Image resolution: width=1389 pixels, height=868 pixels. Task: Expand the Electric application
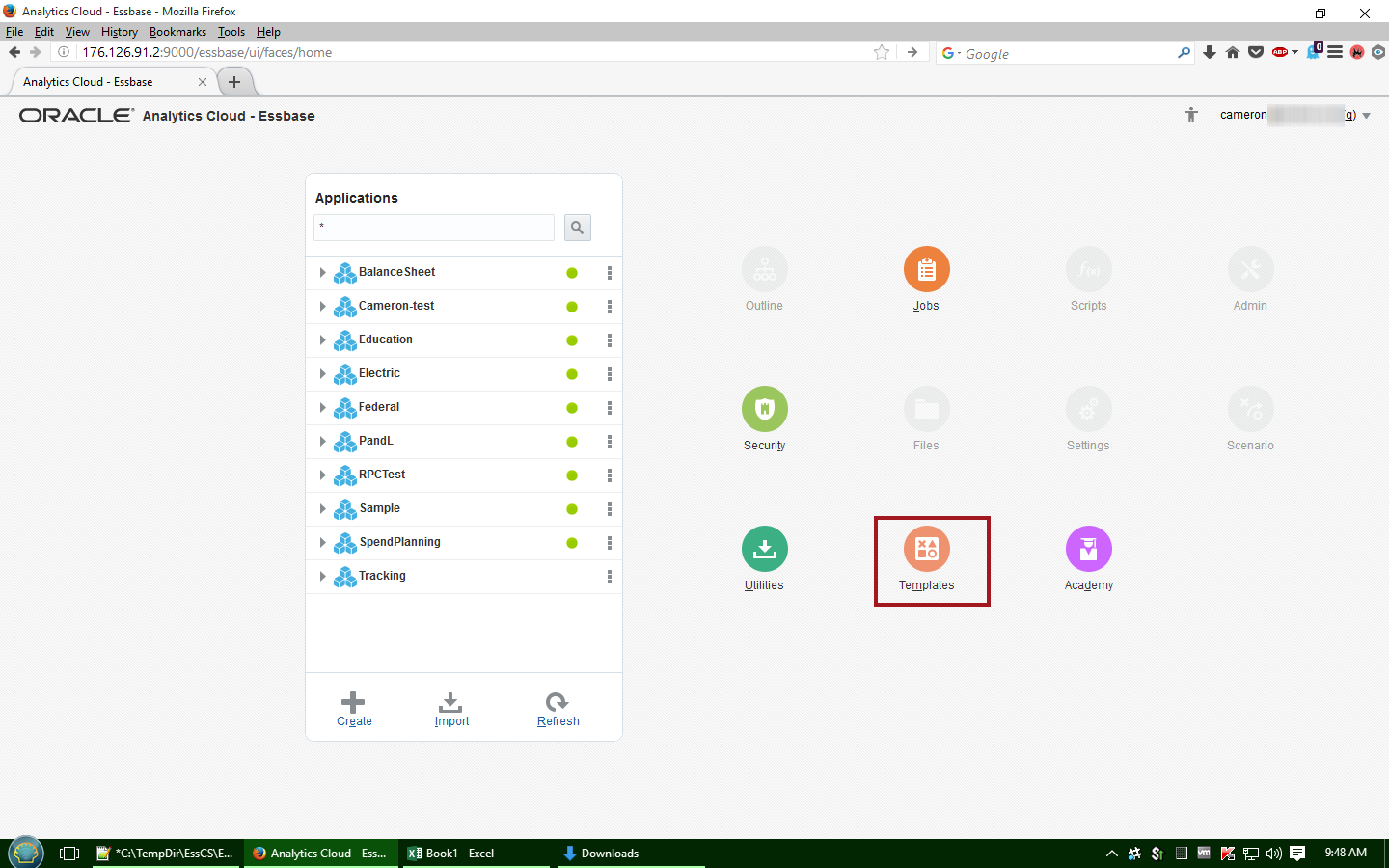322,374
